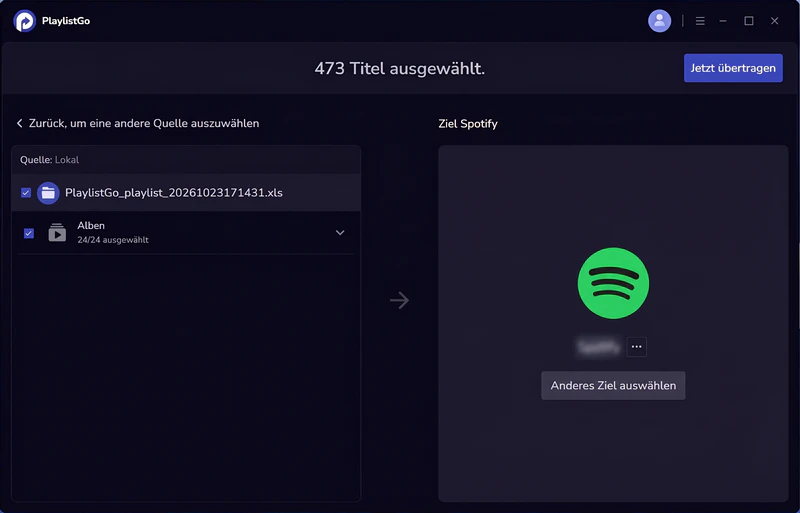
Task: Click the 'Ziel Spotify' heading
Action: (x=468, y=124)
